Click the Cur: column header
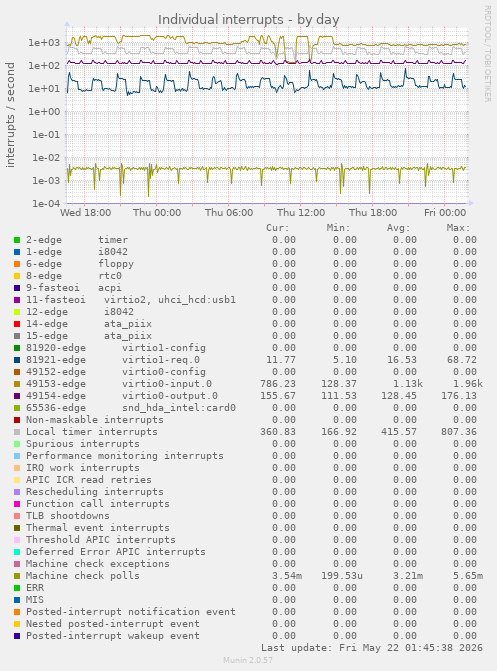 pos(278,228)
